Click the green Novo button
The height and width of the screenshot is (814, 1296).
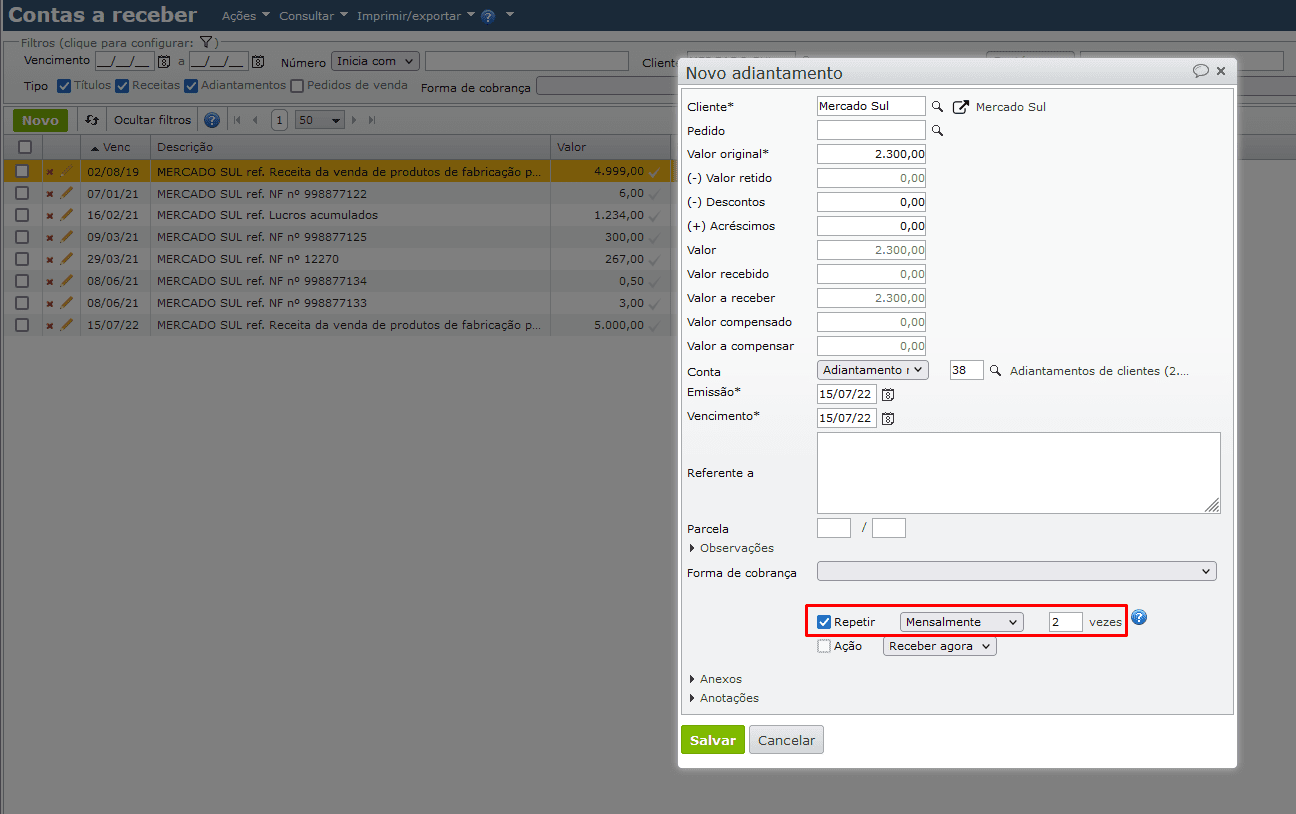(x=40, y=120)
